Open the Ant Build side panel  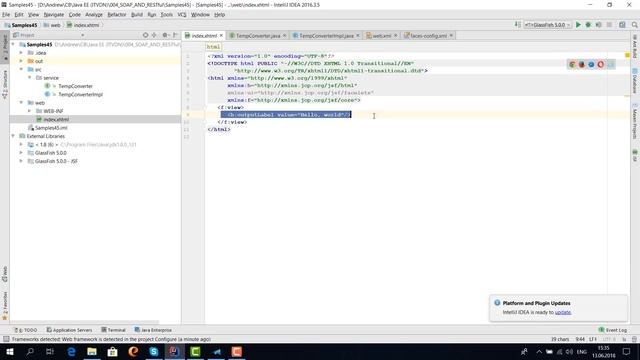click(x=635, y=46)
